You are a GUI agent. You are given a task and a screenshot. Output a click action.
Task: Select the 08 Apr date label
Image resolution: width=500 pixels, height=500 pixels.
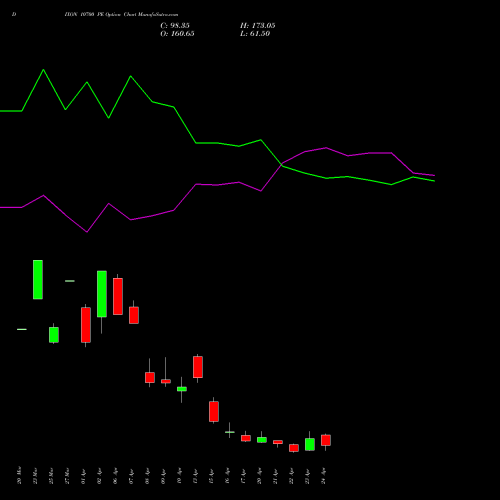[x=147, y=476]
